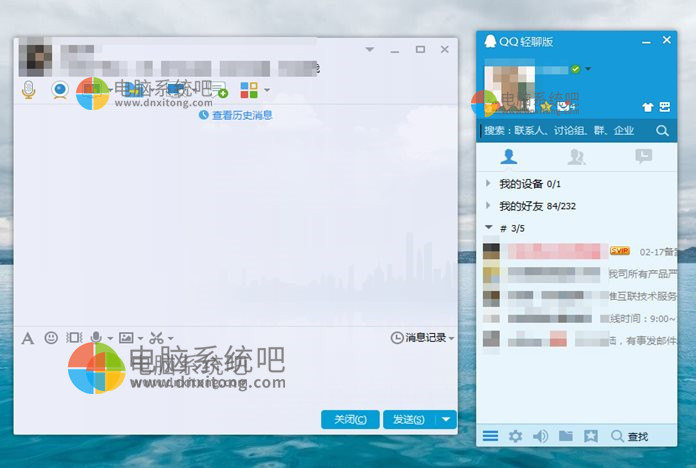The image size is (696, 468).
Task: Switch to the Groups tab
Action: [x=576, y=157]
